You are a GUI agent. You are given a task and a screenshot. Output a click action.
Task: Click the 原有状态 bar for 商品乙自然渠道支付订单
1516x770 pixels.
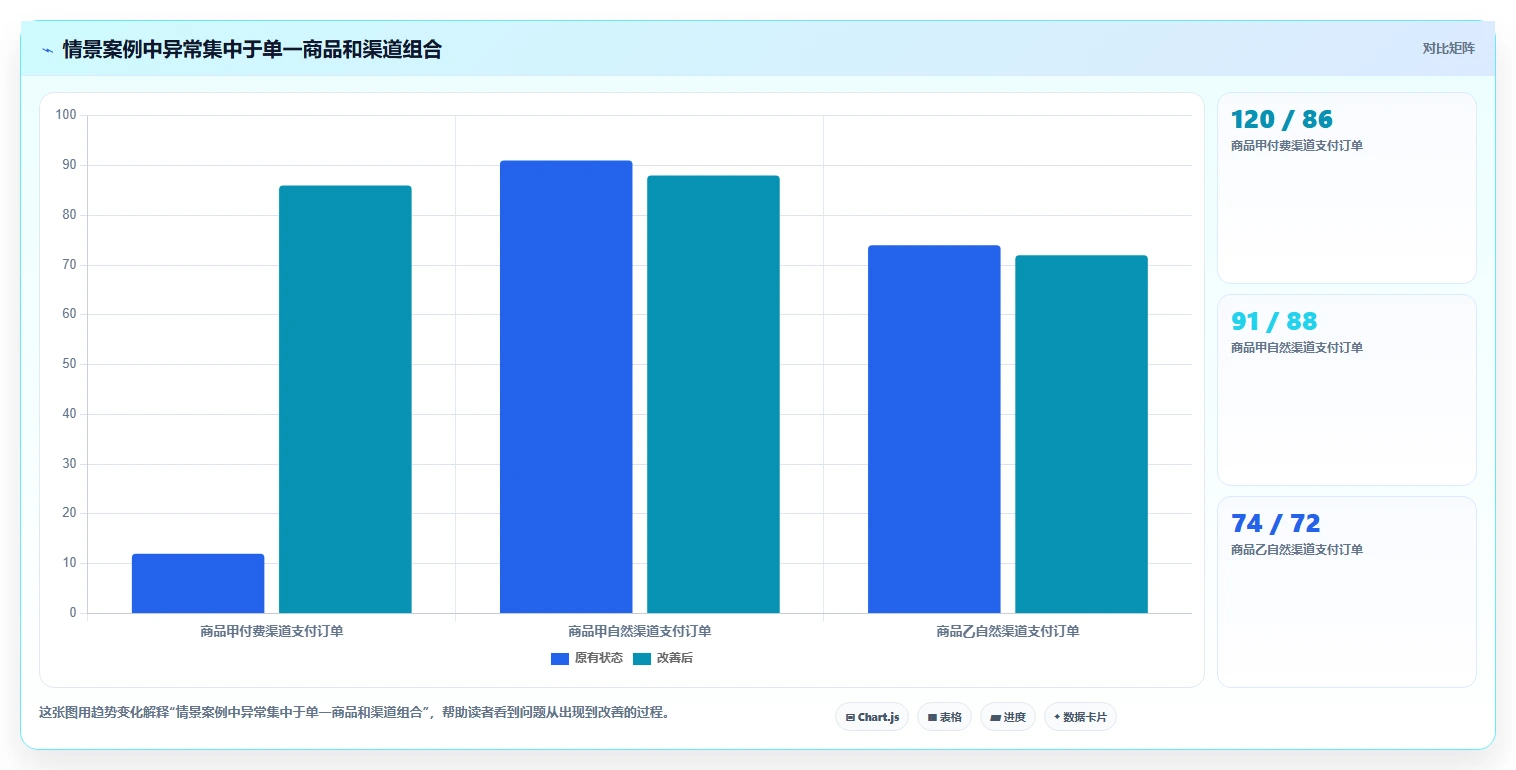pyautogui.click(x=934, y=429)
